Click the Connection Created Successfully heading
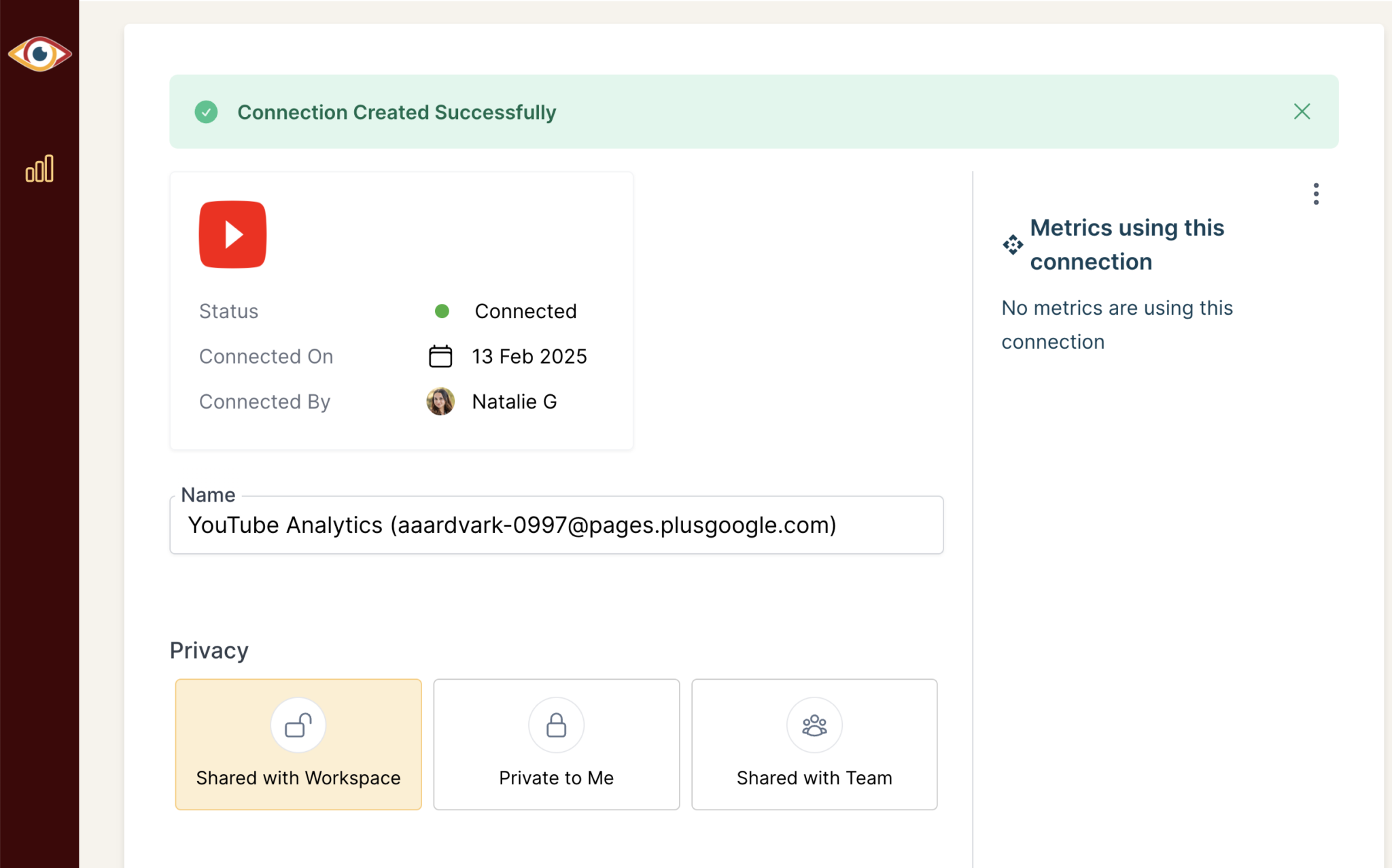The image size is (1392, 868). point(397,111)
